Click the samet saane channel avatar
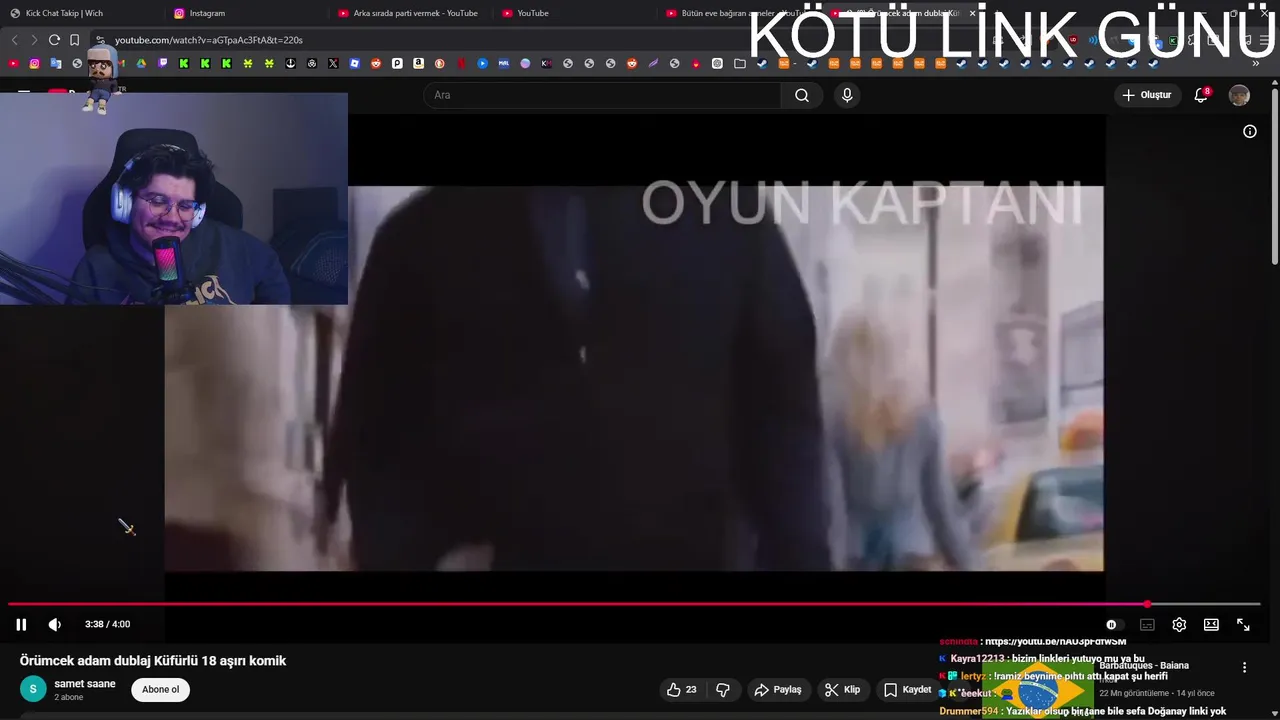Viewport: 1280px width, 720px height. click(x=33, y=689)
